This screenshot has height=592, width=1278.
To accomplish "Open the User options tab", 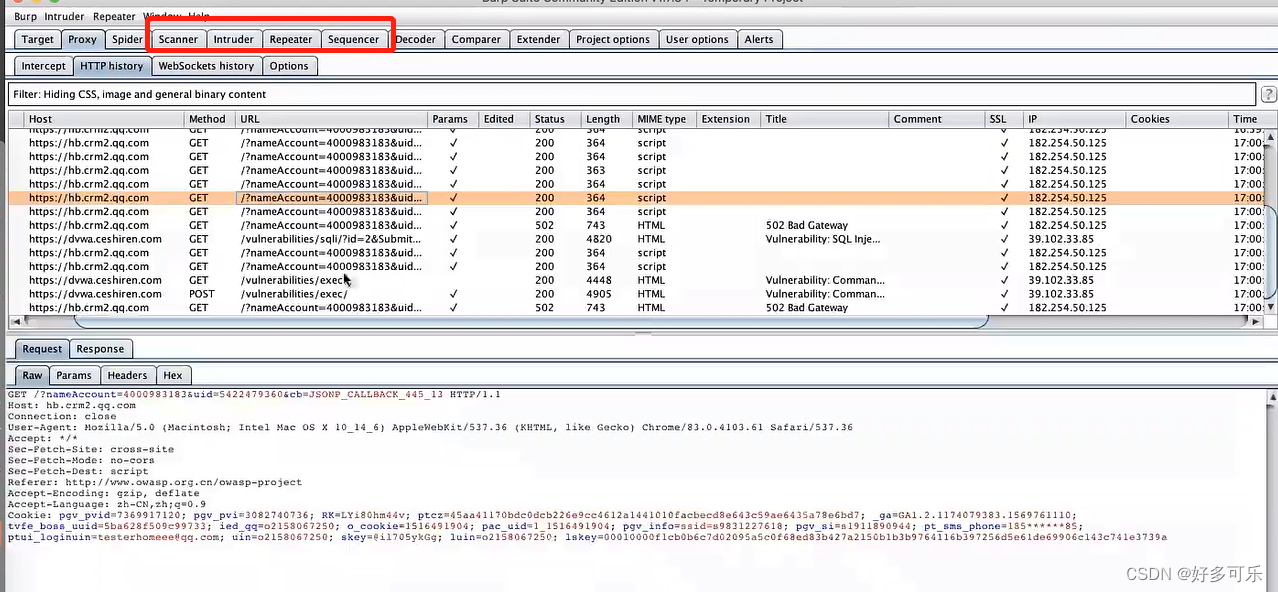I will pyautogui.click(x=697, y=39).
